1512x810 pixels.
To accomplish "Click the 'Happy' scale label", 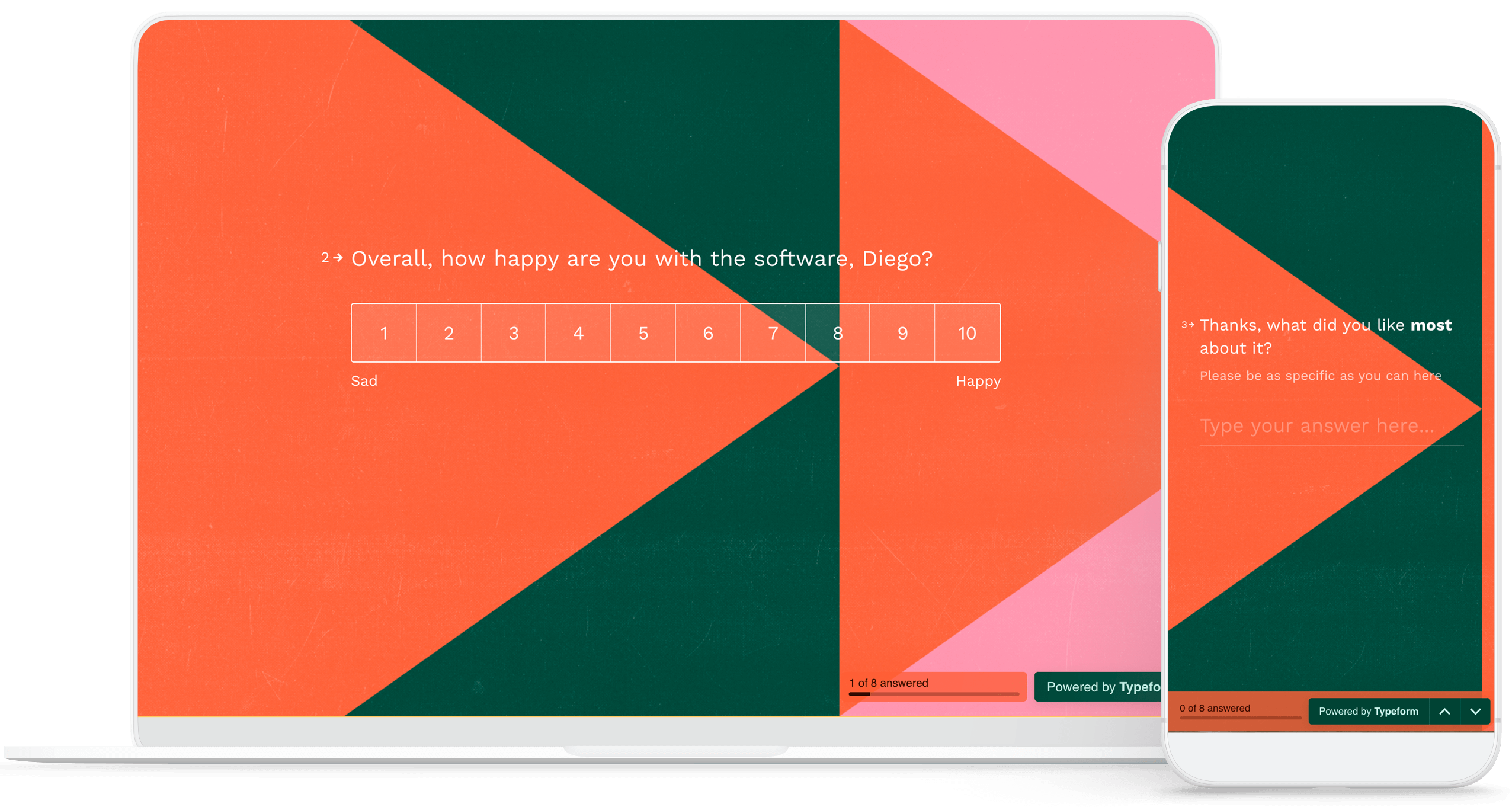I will 978,381.
